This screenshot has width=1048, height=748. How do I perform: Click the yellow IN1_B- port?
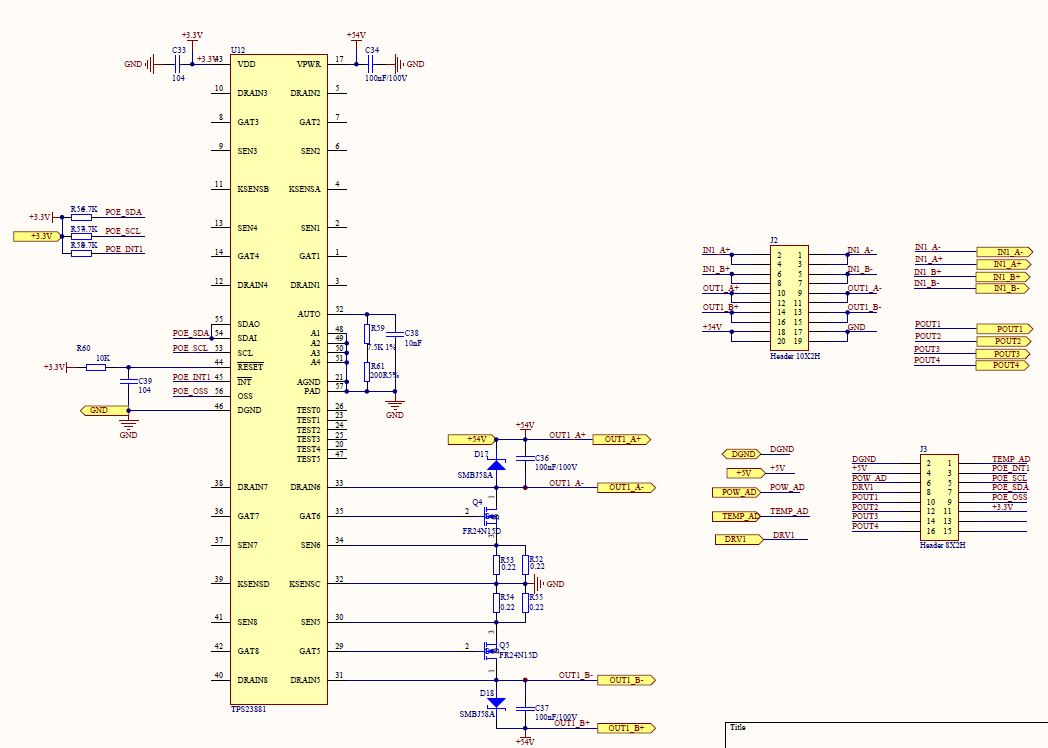(x=1003, y=288)
